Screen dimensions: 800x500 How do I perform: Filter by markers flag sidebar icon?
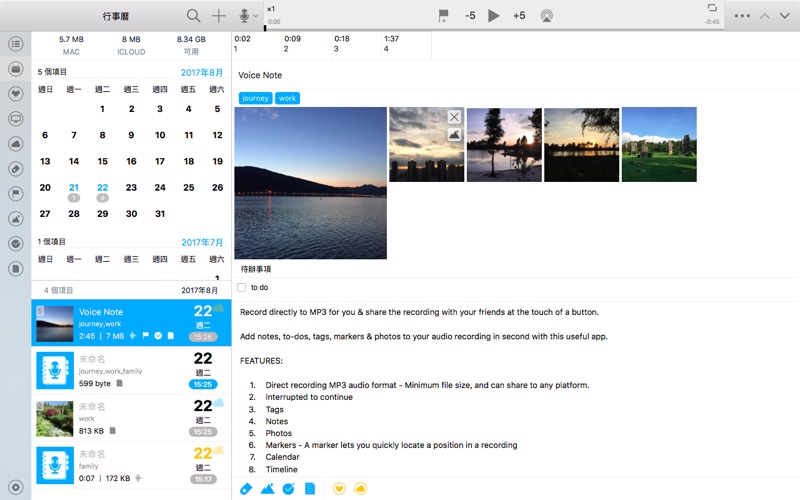pyautogui.click(x=16, y=194)
